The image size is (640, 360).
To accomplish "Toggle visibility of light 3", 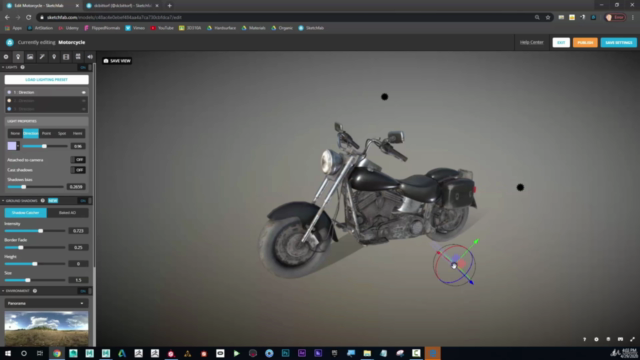I will click(84, 109).
